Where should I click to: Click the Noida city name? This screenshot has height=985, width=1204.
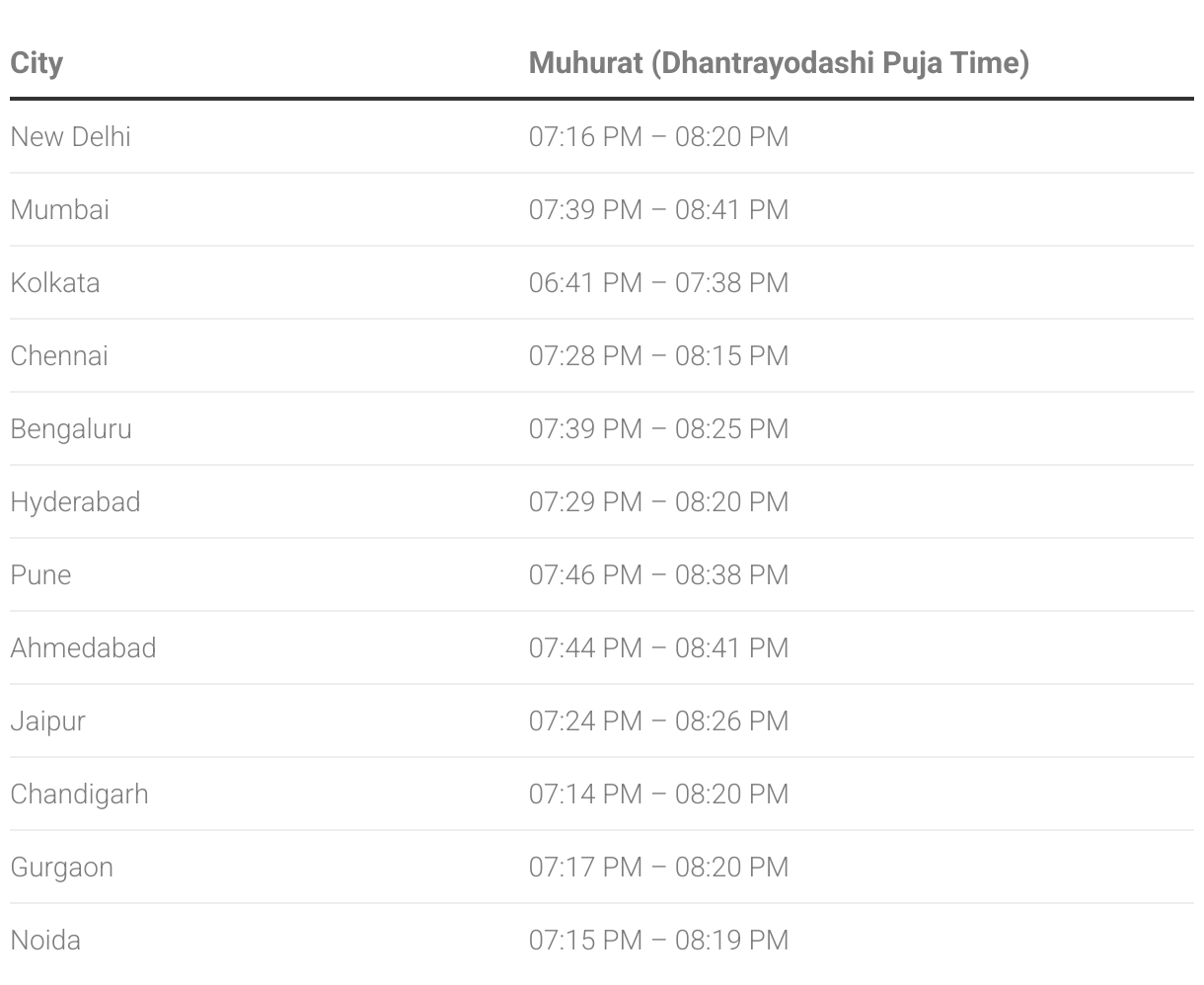click(x=45, y=940)
